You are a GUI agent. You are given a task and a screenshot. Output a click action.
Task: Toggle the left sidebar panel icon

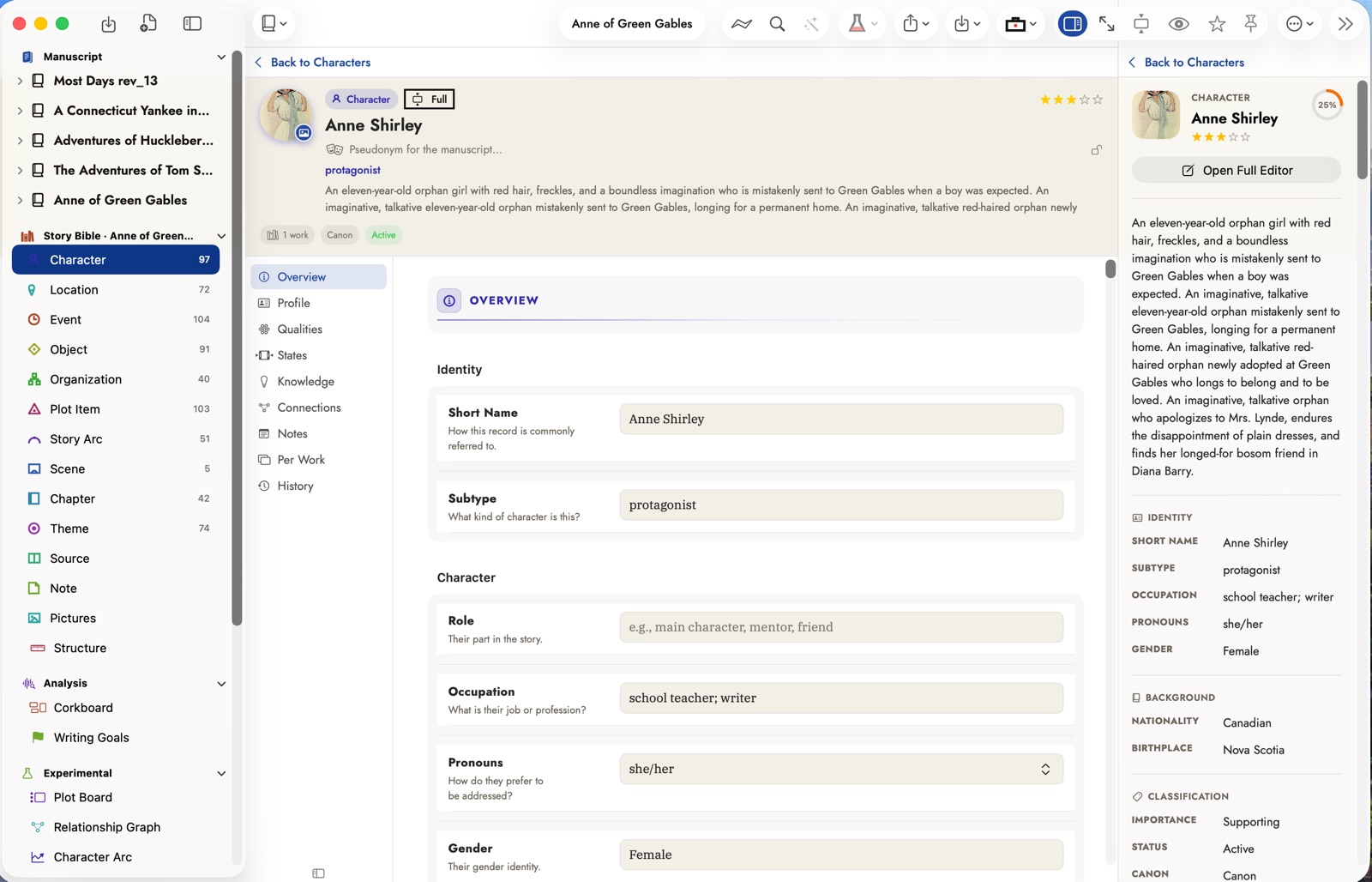(192, 24)
